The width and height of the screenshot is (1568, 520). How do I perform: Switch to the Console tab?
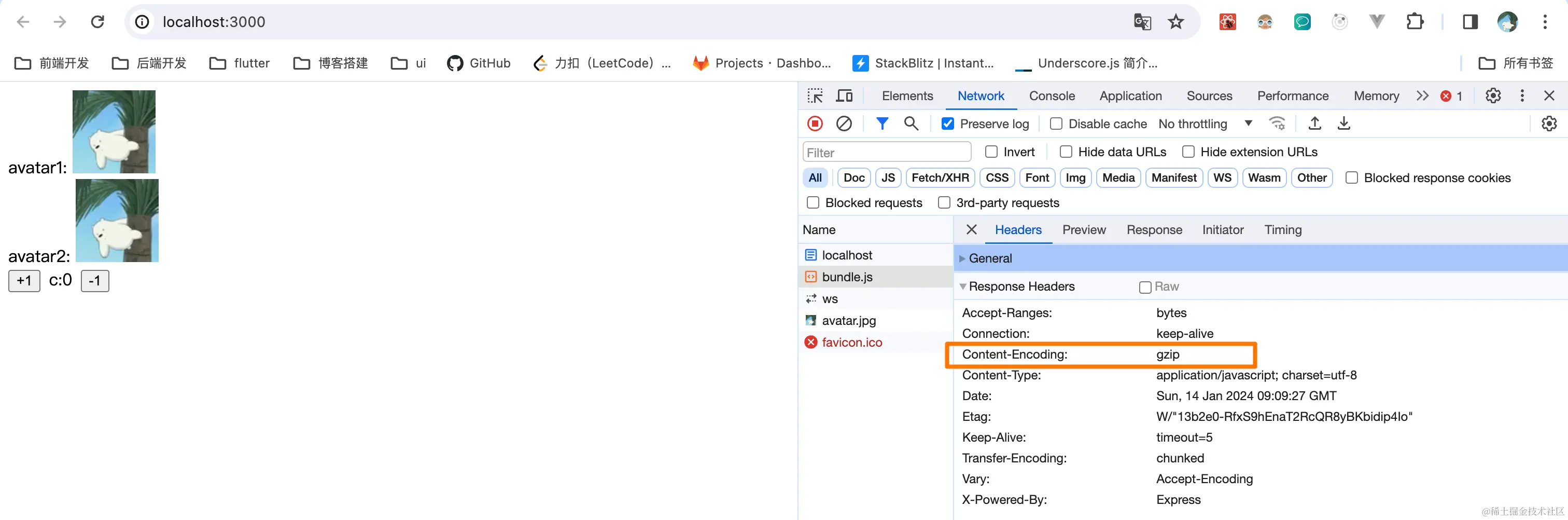point(1052,95)
